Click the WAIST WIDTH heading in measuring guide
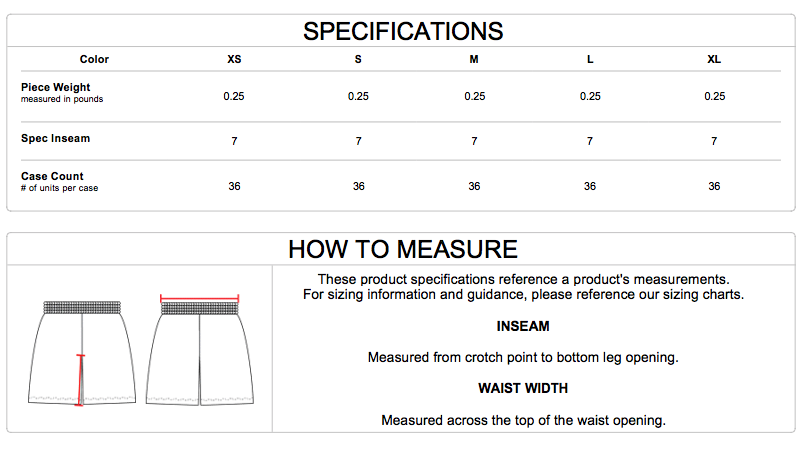The width and height of the screenshot is (806, 466). coord(523,389)
